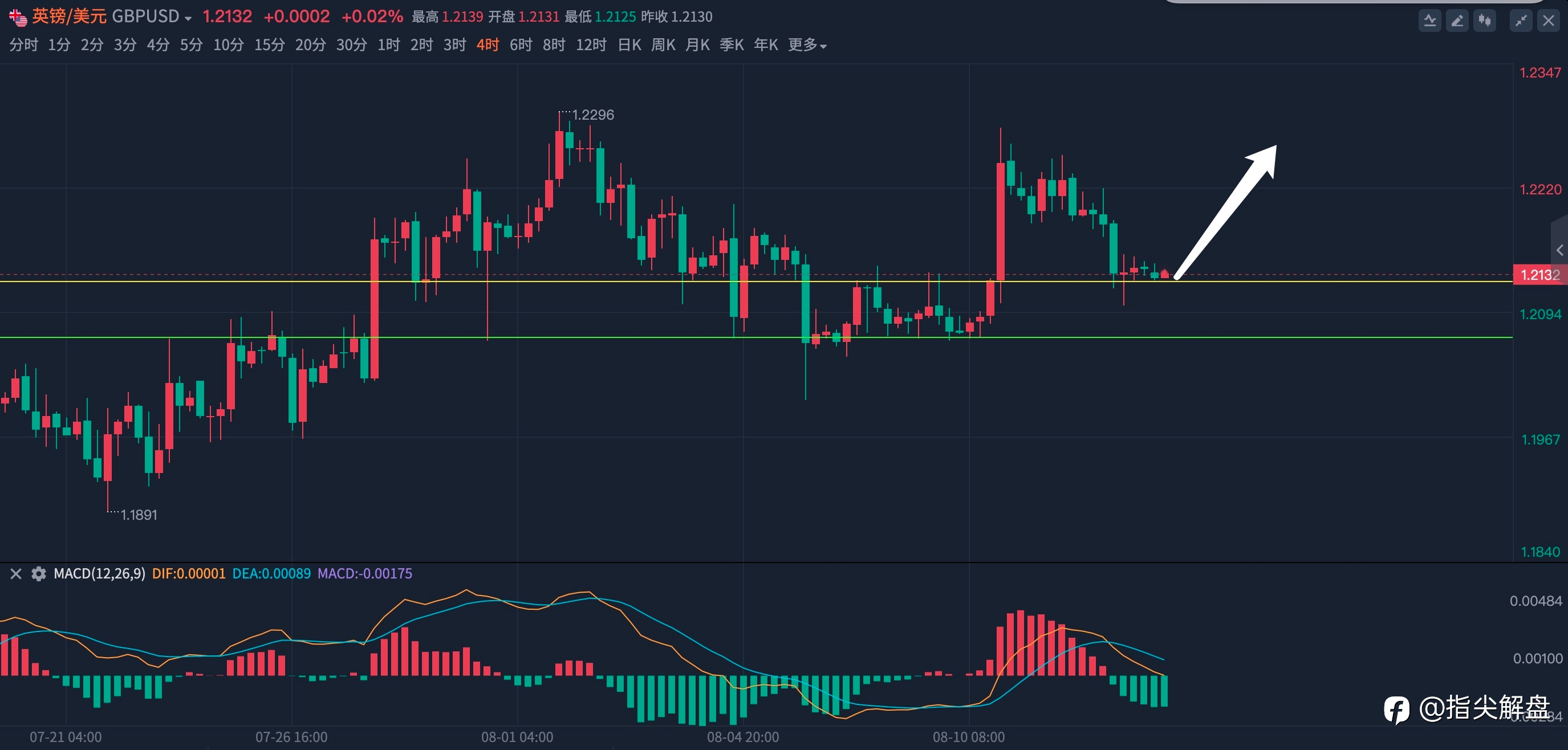Viewport: 1568px width, 750px height.
Task: Choose the 12时 timeframe
Action: click(x=591, y=45)
